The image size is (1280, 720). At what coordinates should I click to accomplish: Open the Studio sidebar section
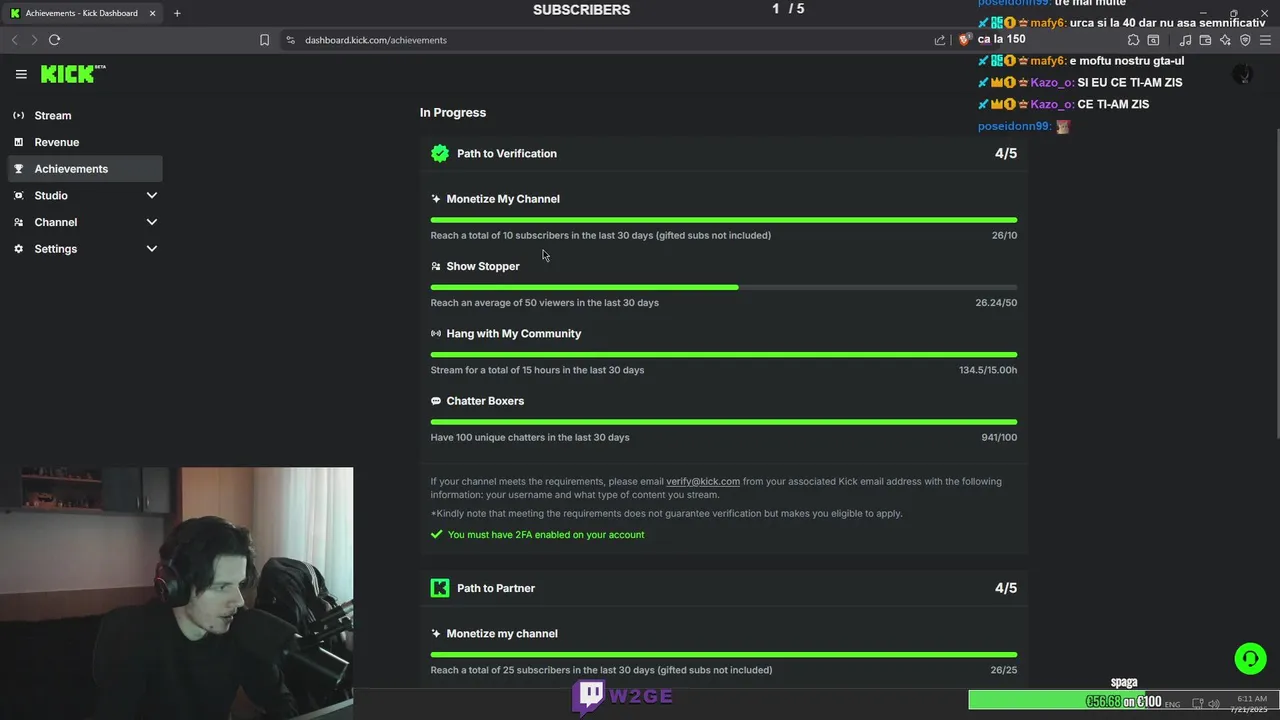tap(86, 196)
